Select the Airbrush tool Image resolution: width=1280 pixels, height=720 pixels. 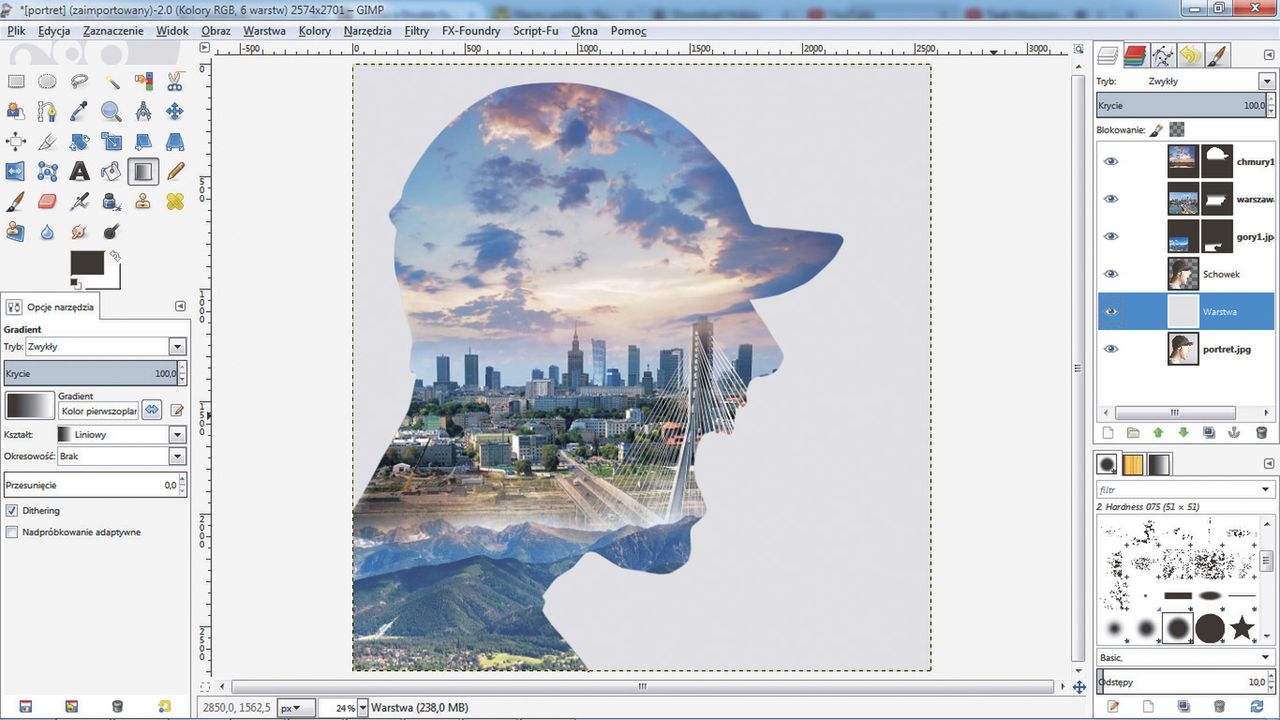79,202
